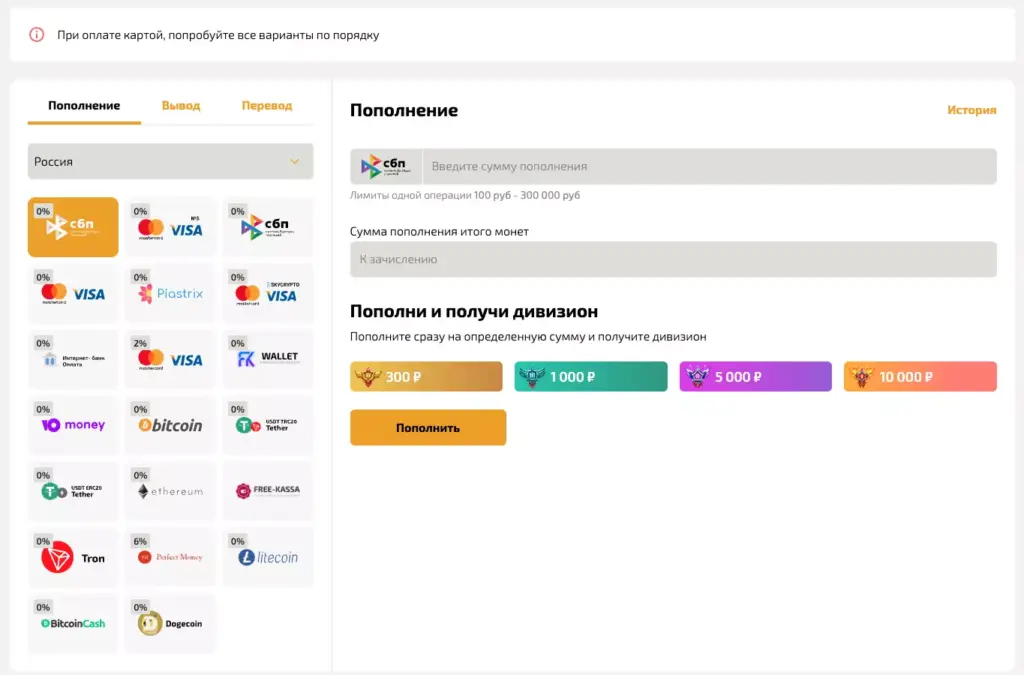The image size is (1024, 675).
Task: Pick the USDT TRC20 Tether method
Action: pyautogui.click(x=268, y=425)
